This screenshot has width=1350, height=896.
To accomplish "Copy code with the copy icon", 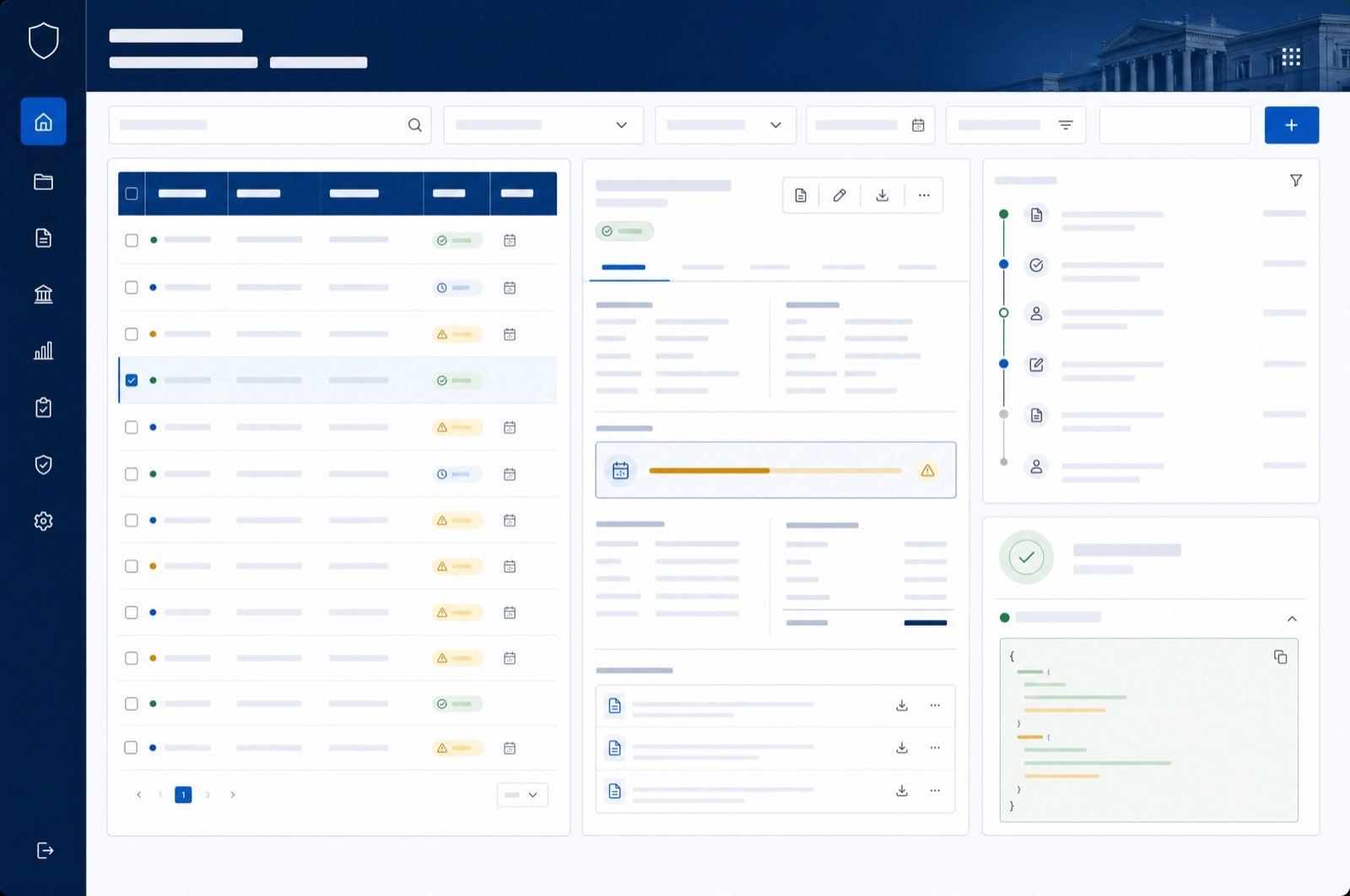I will tap(1280, 656).
